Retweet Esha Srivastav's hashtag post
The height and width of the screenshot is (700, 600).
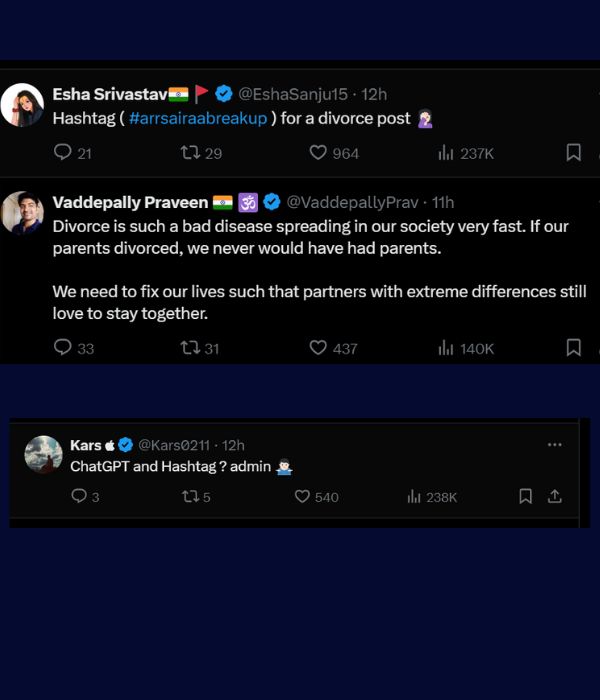click(x=190, y=153)
